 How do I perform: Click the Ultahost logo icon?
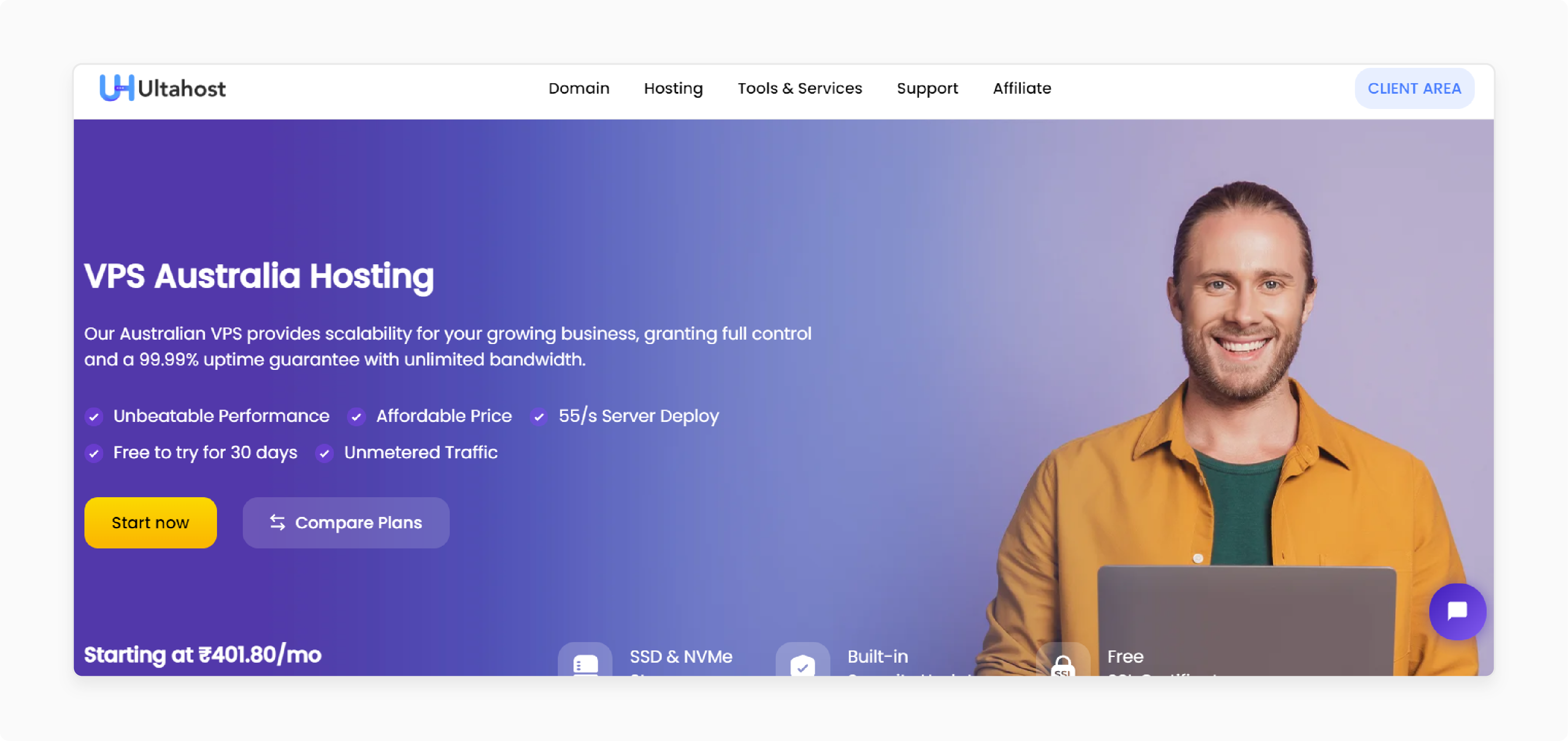pos(117,88)
